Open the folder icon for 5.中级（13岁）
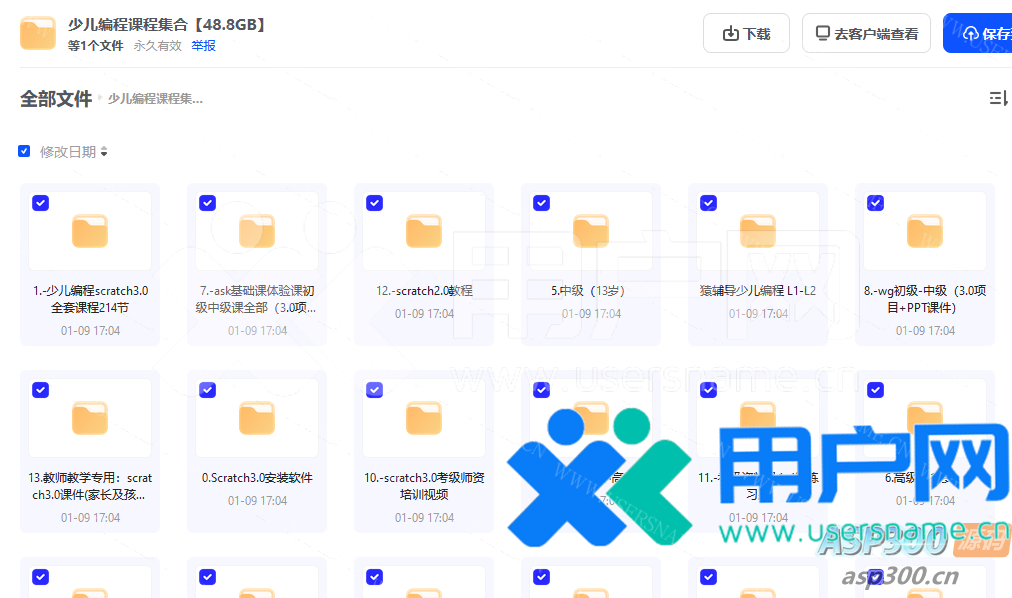This screenshot has width=1012, height=598. click(591, 232)
